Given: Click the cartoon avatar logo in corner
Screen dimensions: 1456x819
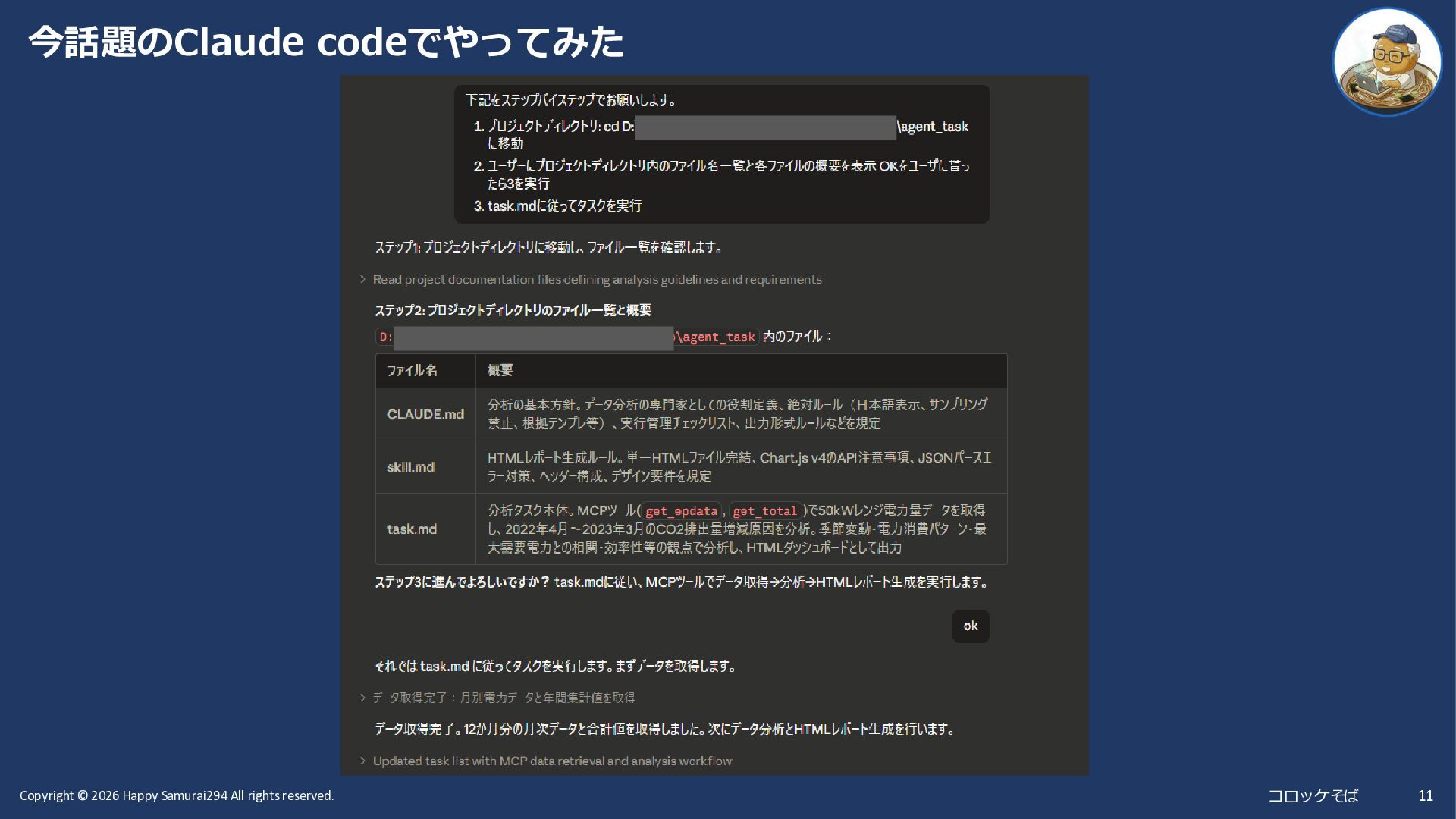Looking at the screenshot, I should (1387, 62).
